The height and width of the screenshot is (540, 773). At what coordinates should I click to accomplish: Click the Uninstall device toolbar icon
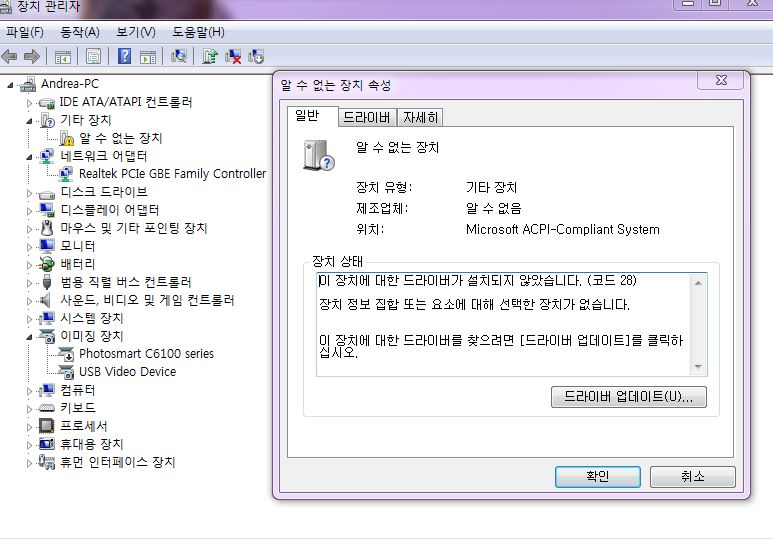point(233,56)
